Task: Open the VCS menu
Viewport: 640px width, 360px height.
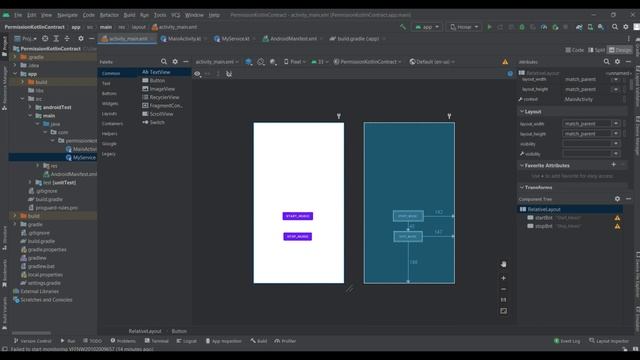Action: (176, 15)
